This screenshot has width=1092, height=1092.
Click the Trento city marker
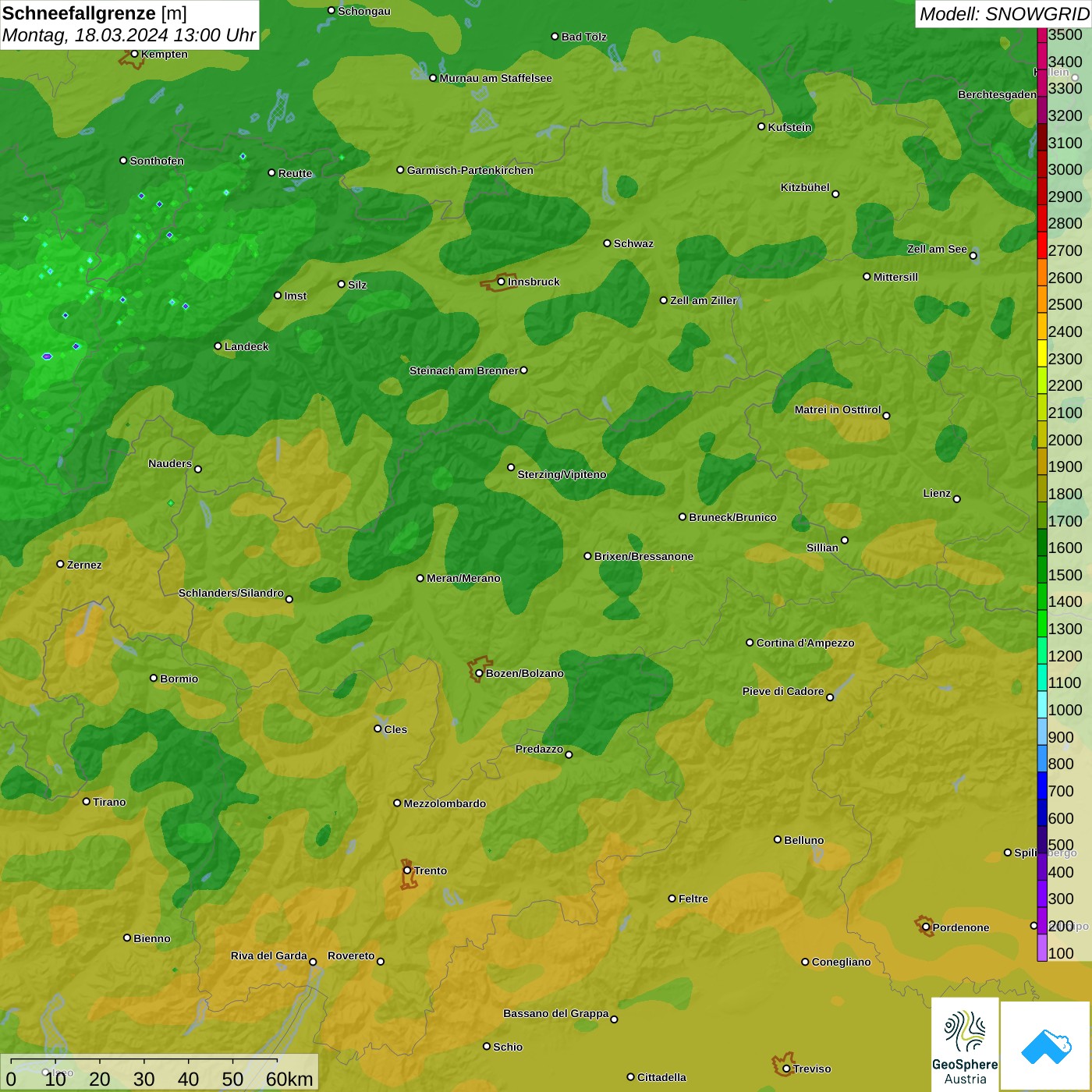pyautogui.click(x=407, y=870)
